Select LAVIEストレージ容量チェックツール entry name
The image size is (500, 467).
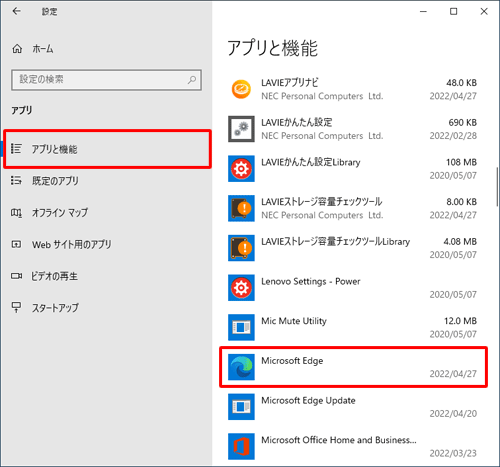(322, 202)
